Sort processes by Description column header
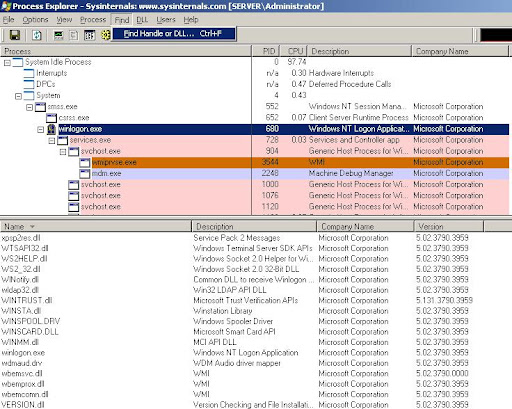 tap(360, 51)
